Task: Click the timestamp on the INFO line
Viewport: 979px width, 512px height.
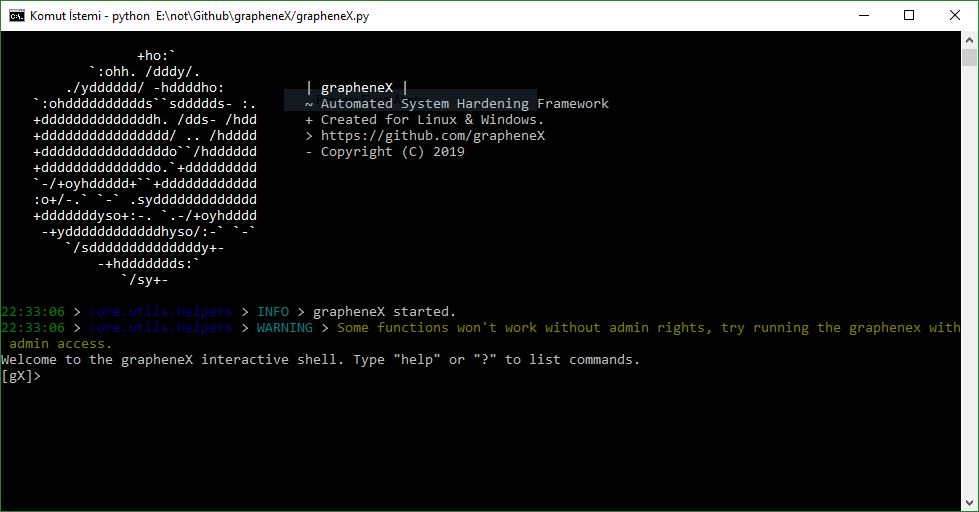Action: pyautogui.click(x=33, y=312)
